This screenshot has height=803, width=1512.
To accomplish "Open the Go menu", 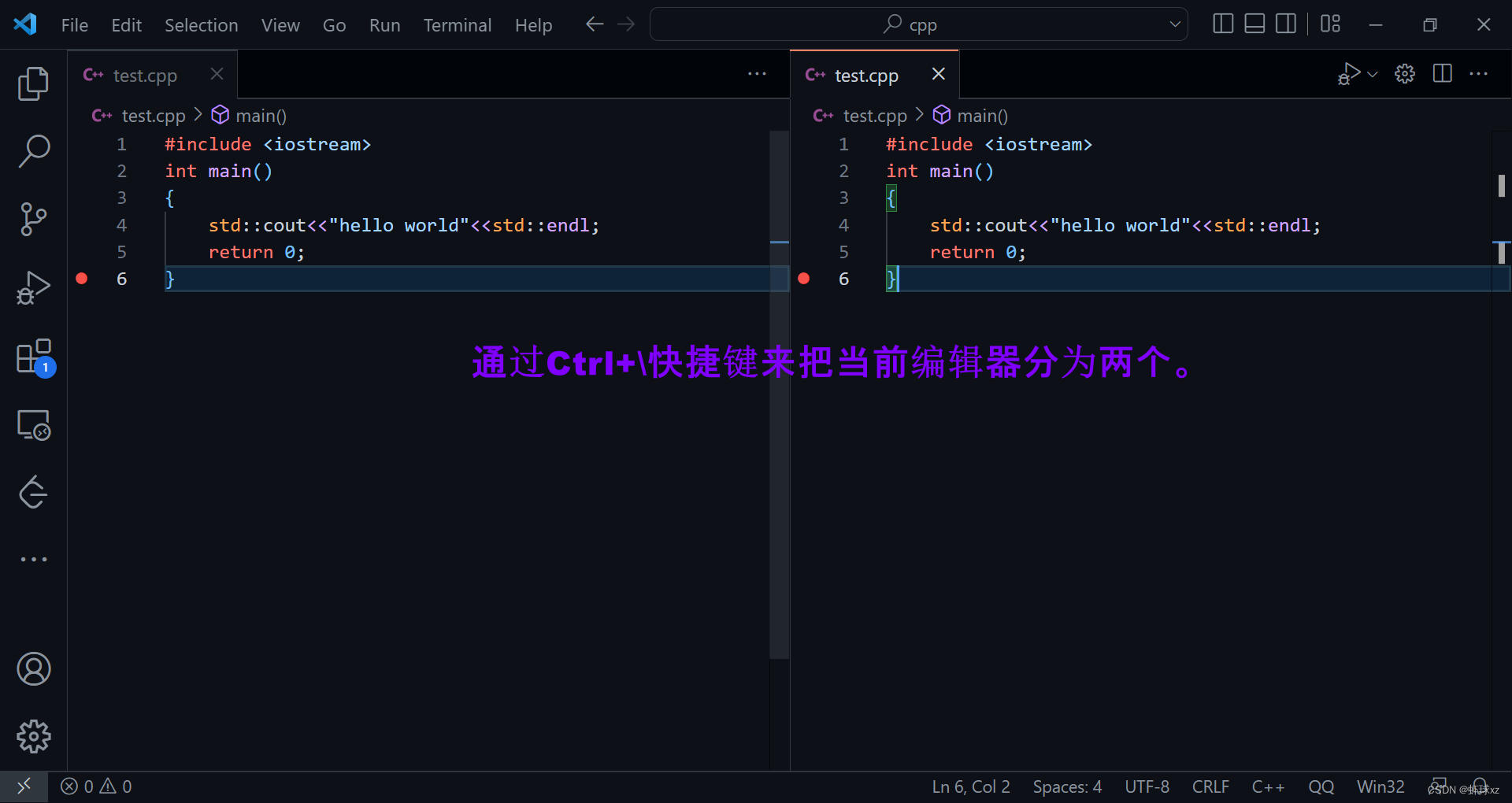I will 335,25.
